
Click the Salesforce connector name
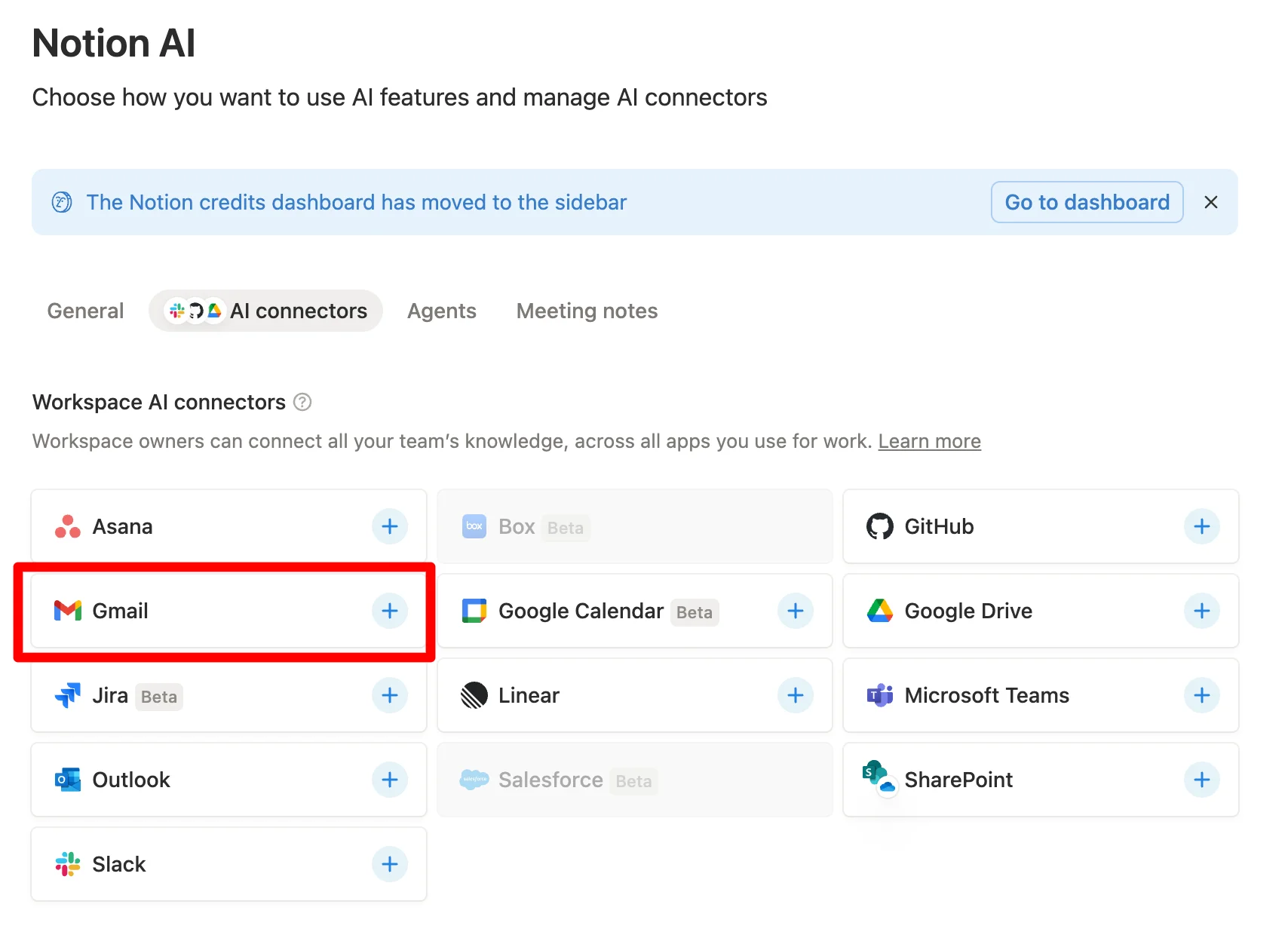click(551, 780)
